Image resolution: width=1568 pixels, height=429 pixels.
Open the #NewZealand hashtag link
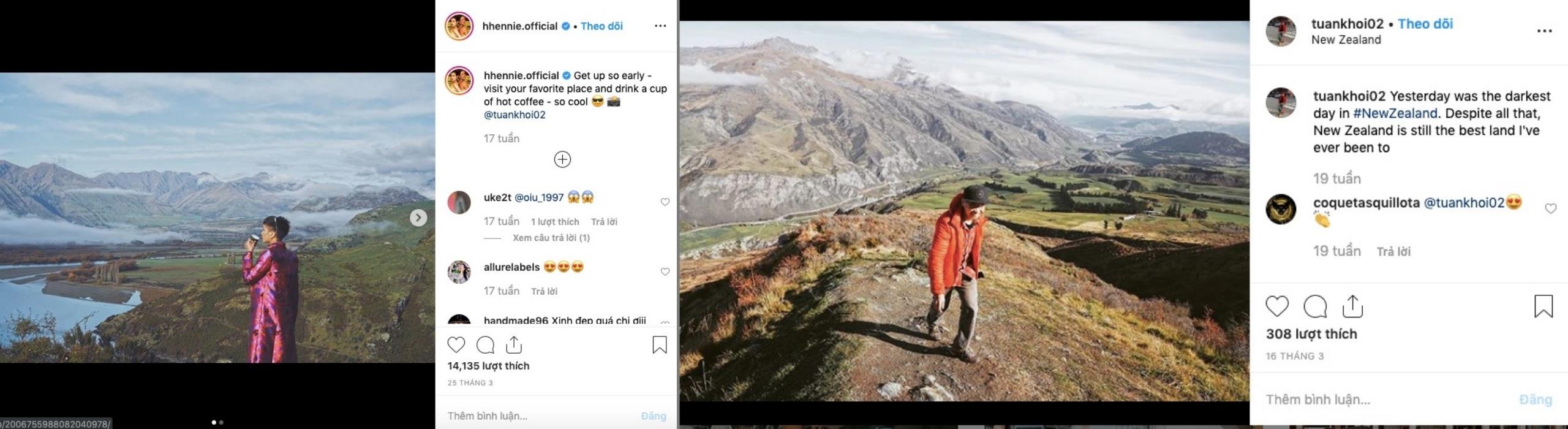click(1395, 113)
